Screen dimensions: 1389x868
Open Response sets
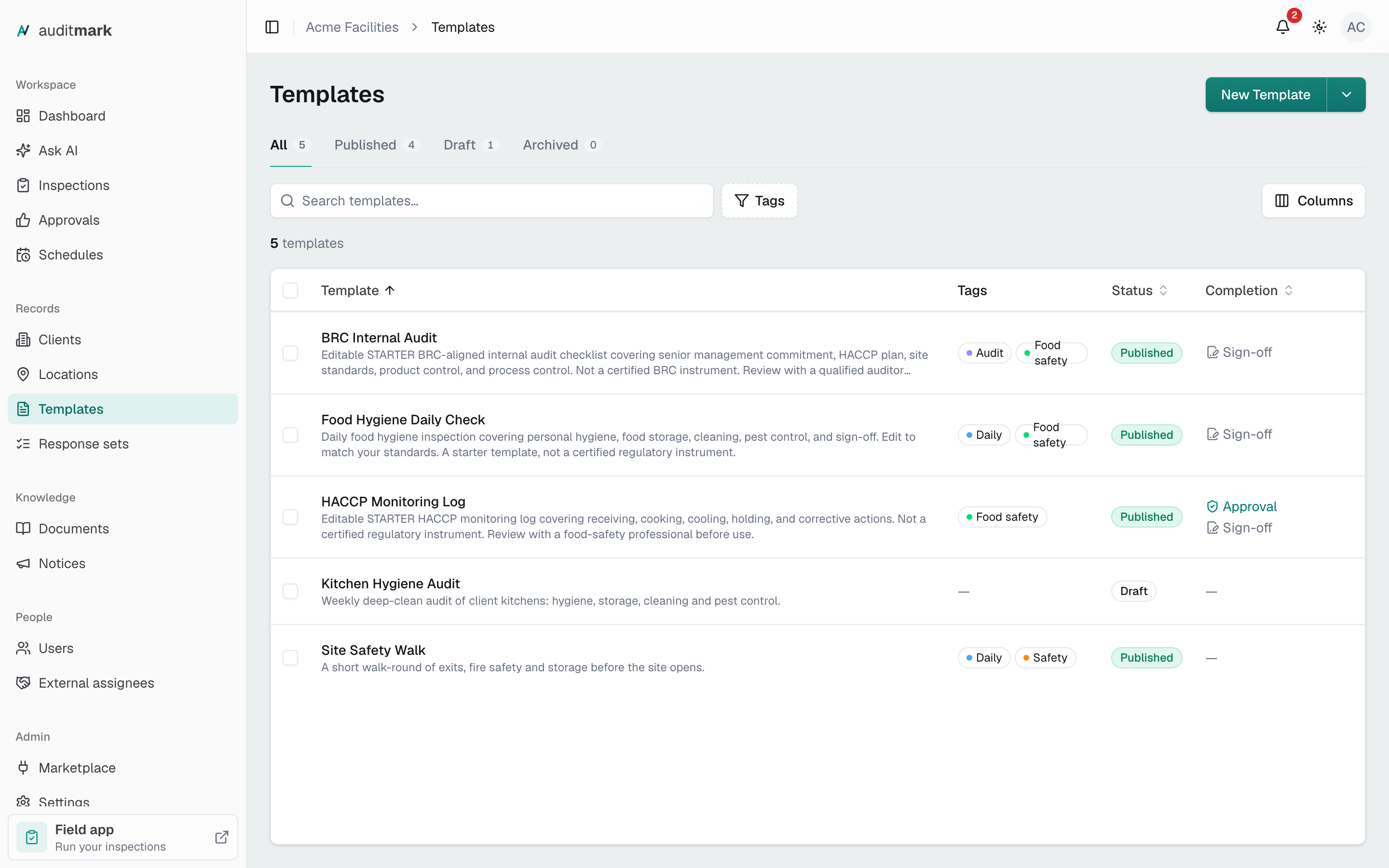[123, 444]
